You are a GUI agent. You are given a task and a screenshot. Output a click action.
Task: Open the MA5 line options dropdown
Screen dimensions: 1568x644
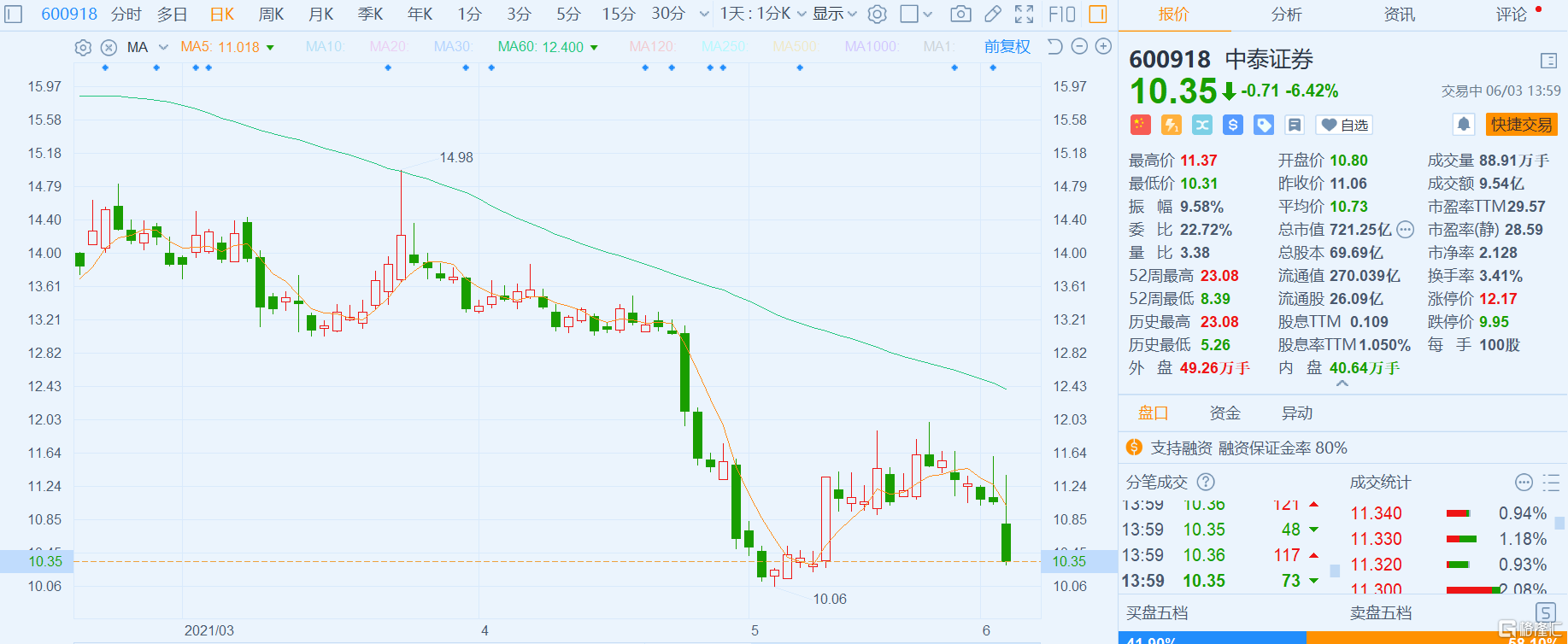pyautogui.click(x=271, y=48)
